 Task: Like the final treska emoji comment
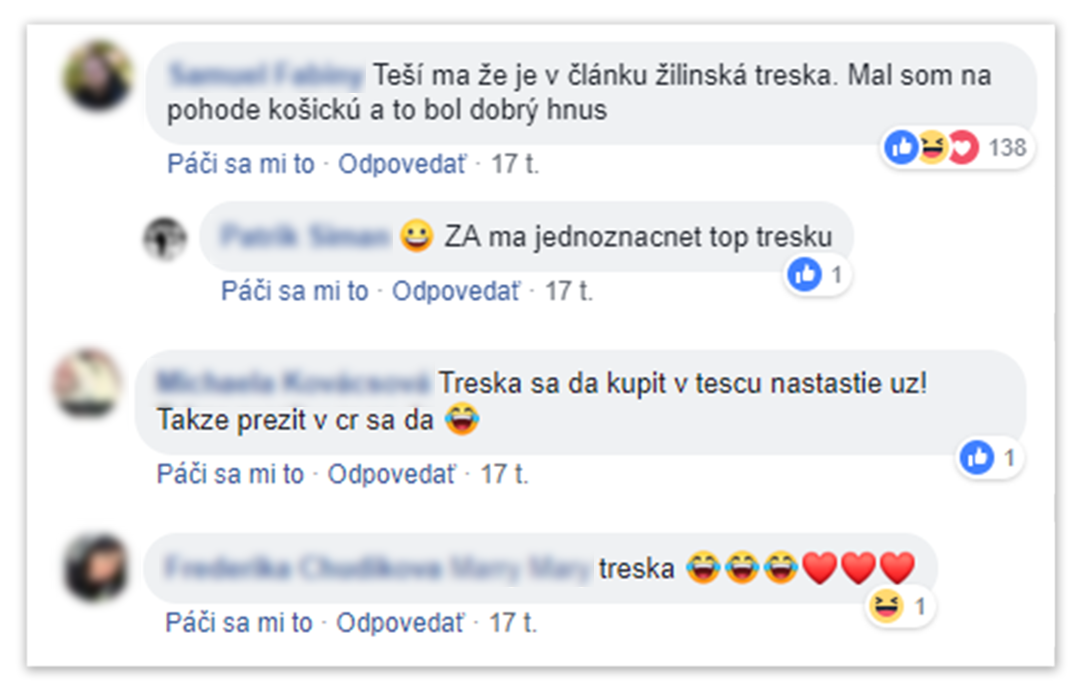coord(238,623)
